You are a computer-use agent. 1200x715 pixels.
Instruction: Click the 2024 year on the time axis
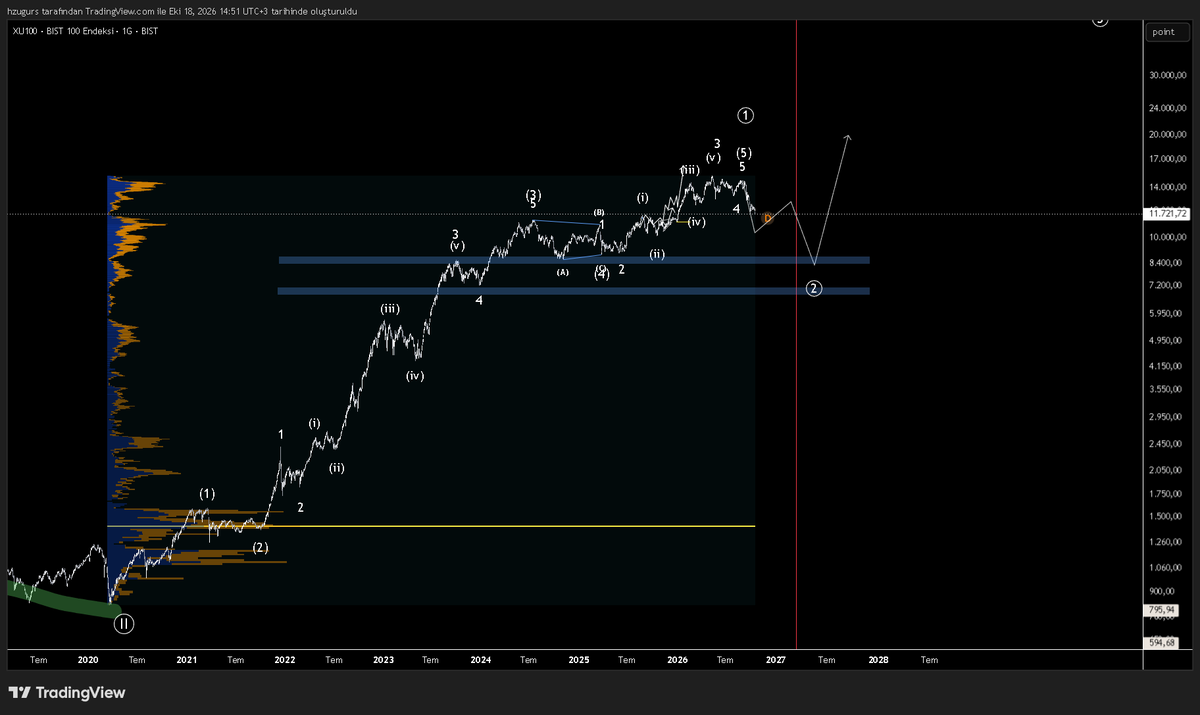point(481,660)
